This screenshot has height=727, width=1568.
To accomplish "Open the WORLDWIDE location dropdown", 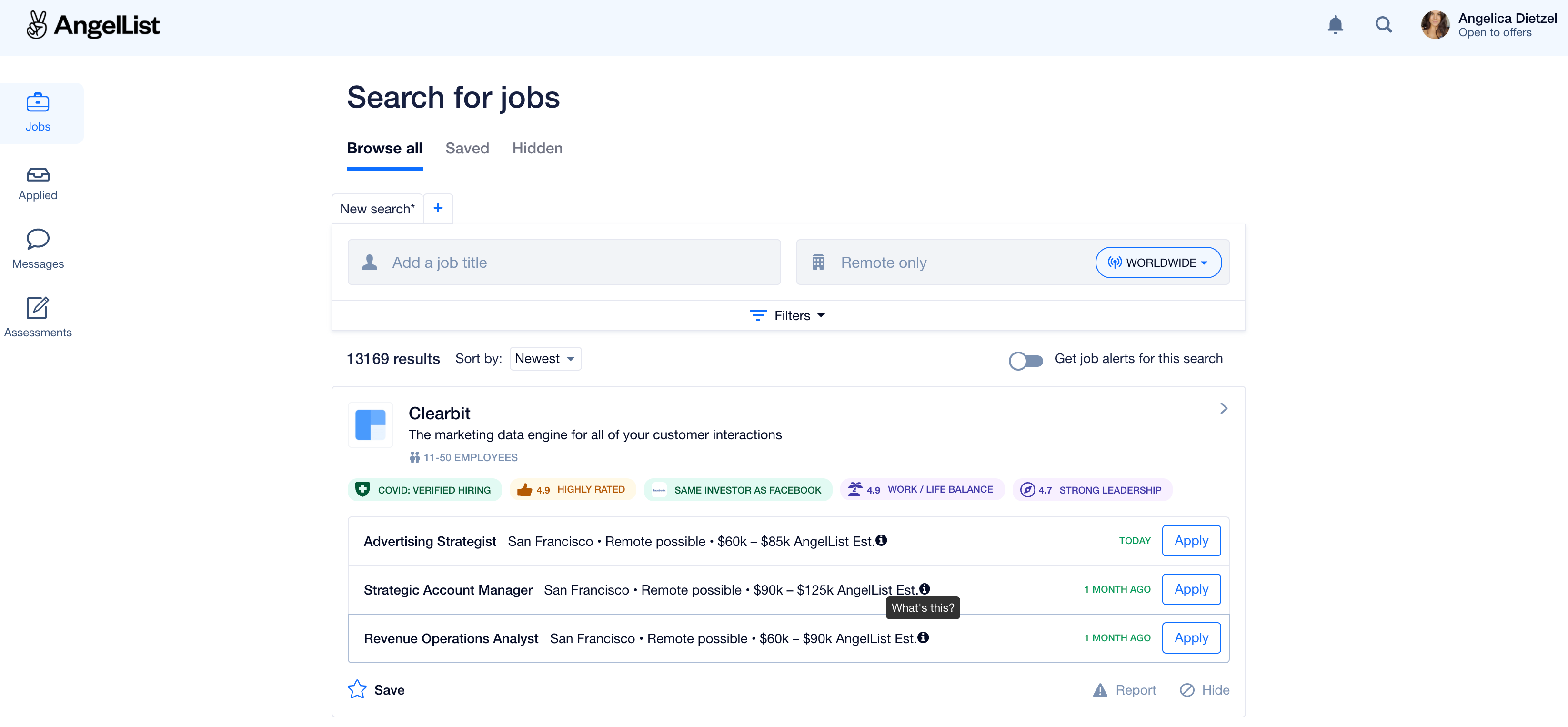I will click(x=1158, y=263).
